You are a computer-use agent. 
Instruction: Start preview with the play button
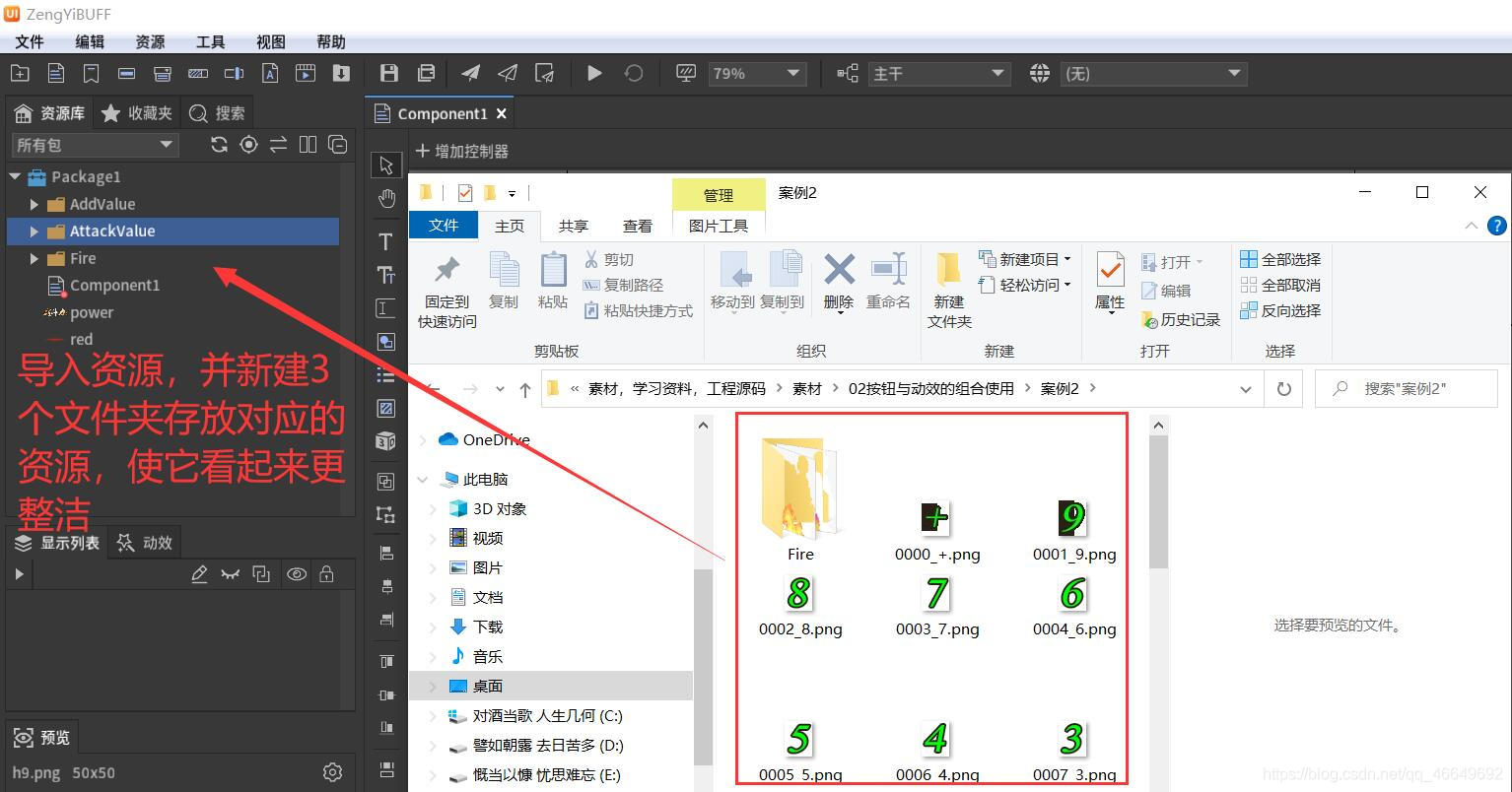pos(594,73)
